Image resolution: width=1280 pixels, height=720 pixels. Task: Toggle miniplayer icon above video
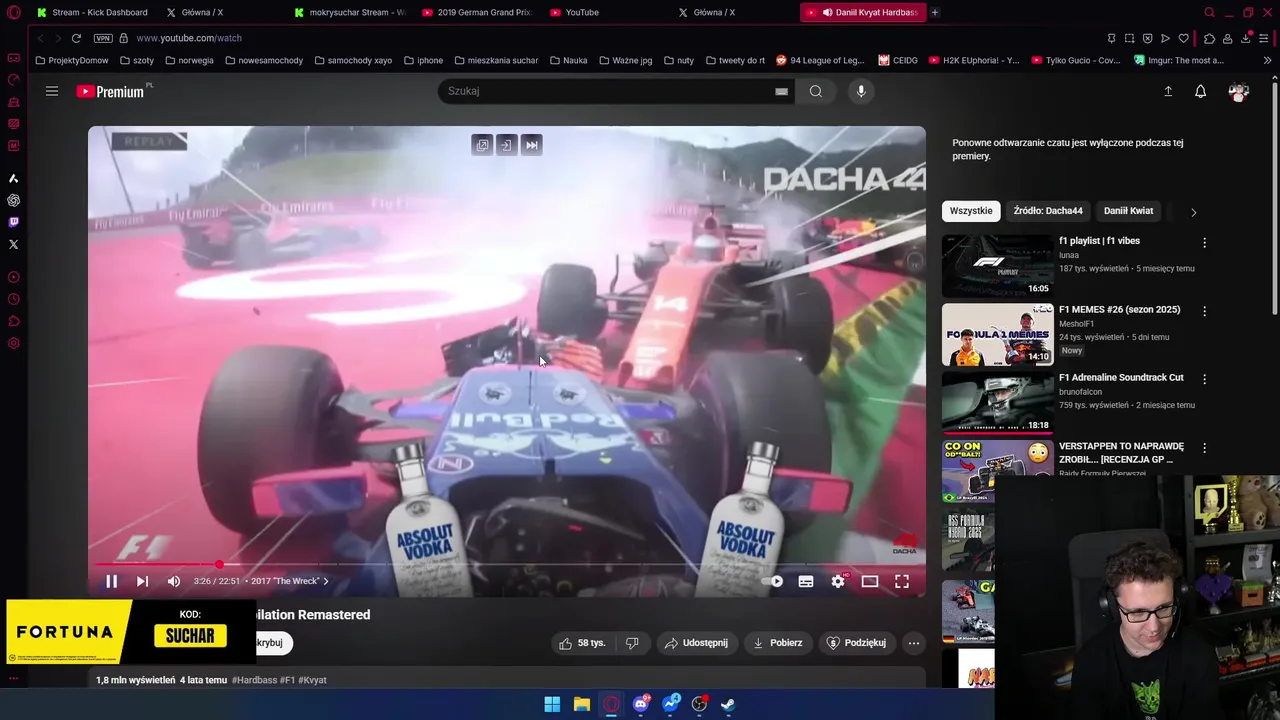pos(482,145)
